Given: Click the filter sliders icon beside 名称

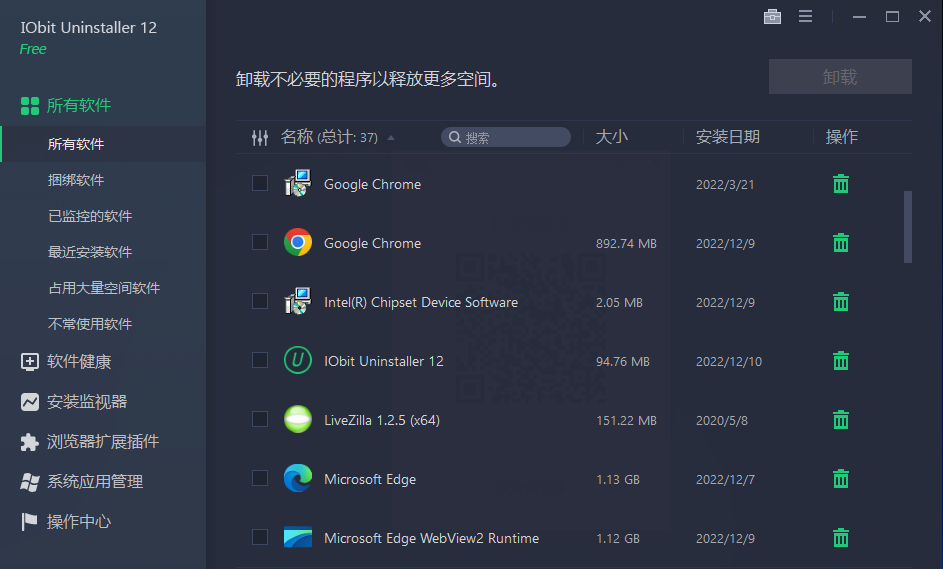Looking at the screenshot, I should click(x=260, y=138).
